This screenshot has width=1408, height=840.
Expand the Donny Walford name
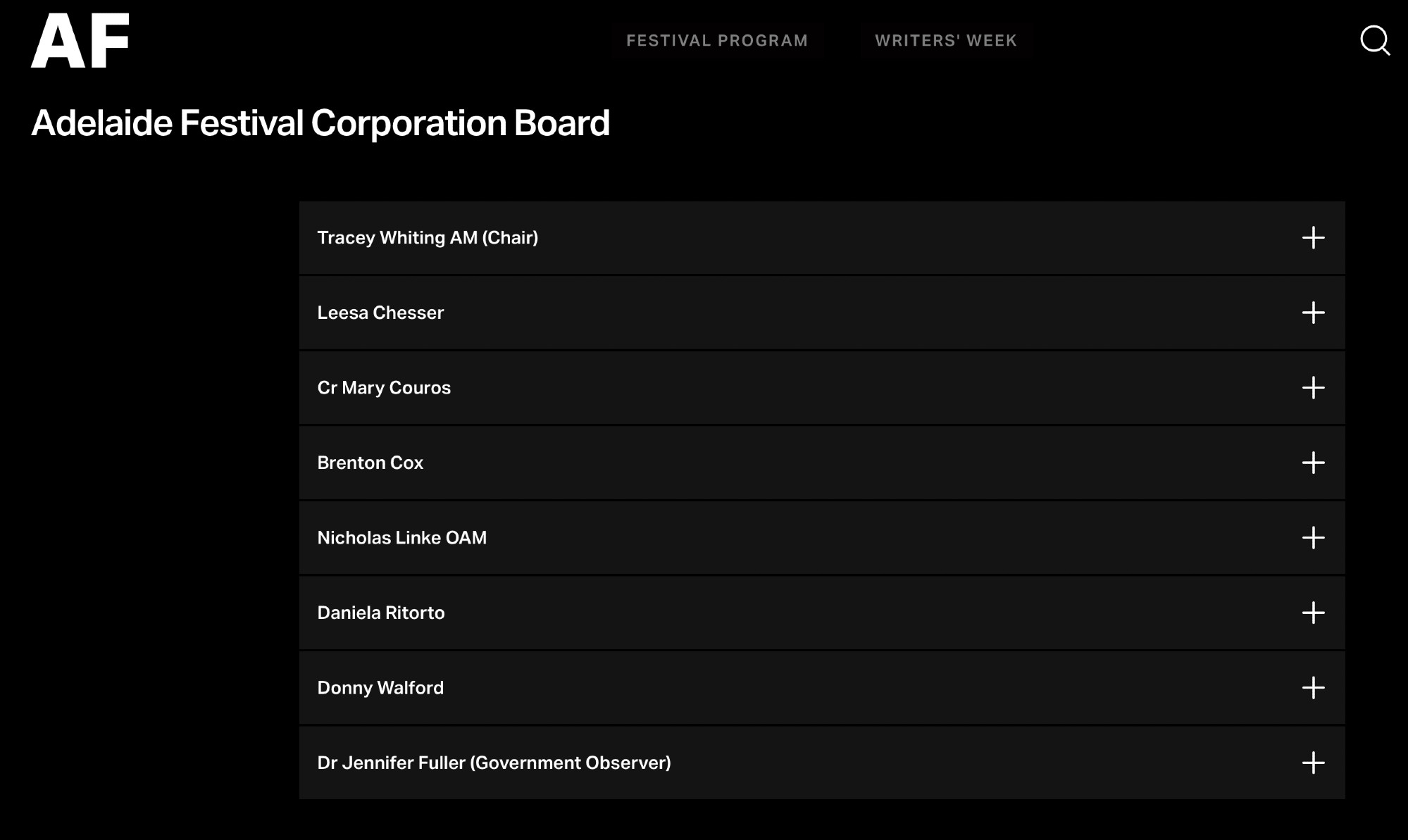point(380,688)
